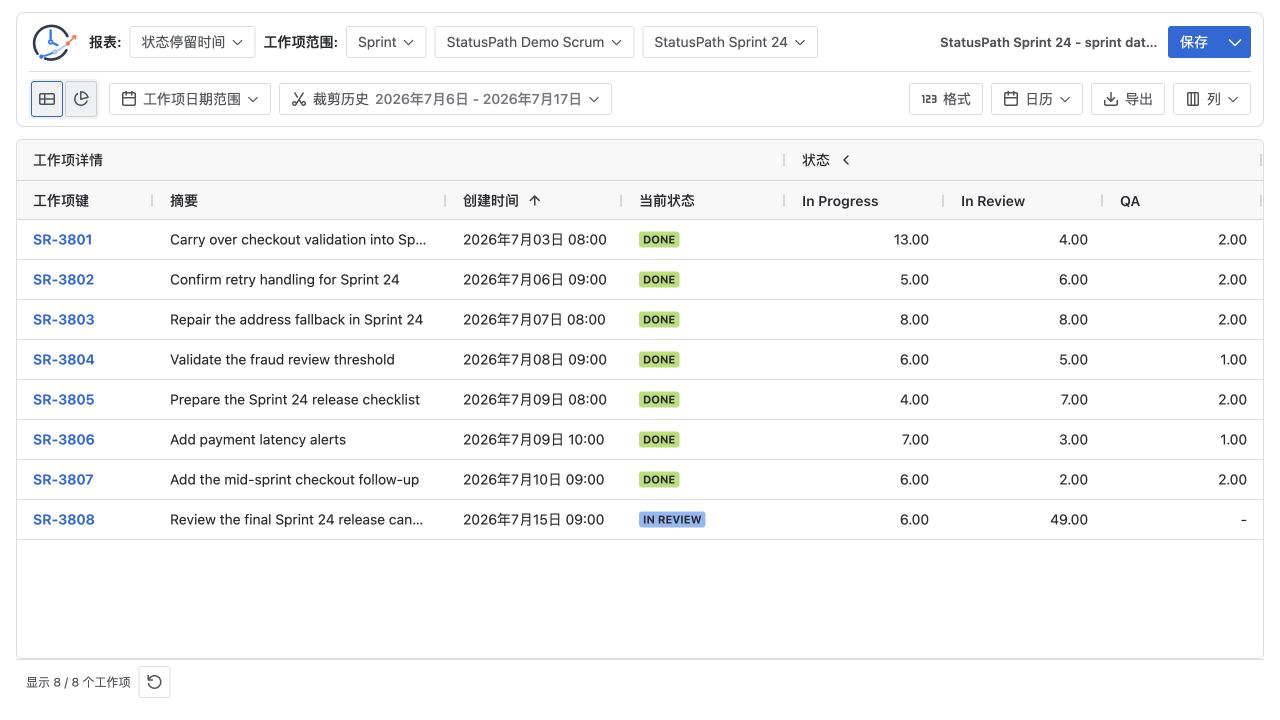Click summary 'Validate the fraud review threshold'
This screenshot has height=720, width=1280.
(x=282, y=360)
